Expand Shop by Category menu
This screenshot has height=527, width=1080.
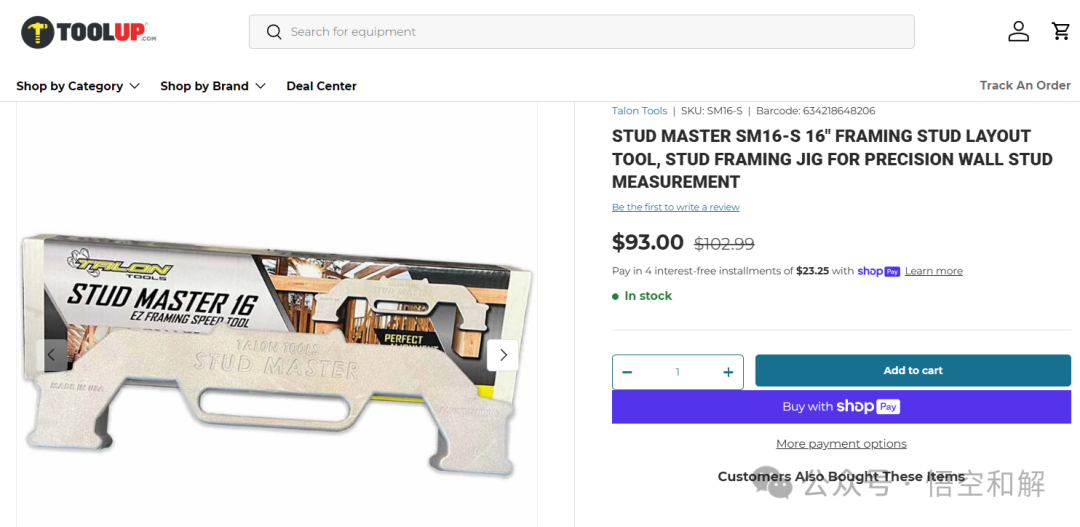pos(78,86)
